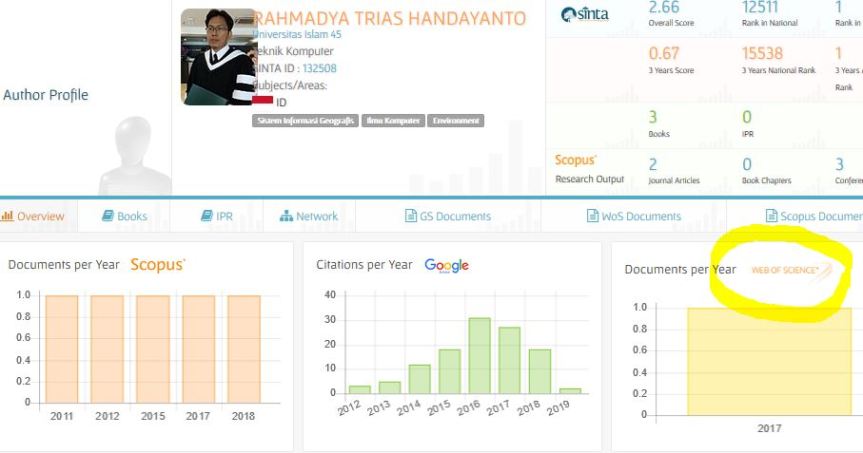Click the SINTA ID 132508 link
Image resolution: width=863 pixels, height=453 pixels.
(x=319, y=68)
